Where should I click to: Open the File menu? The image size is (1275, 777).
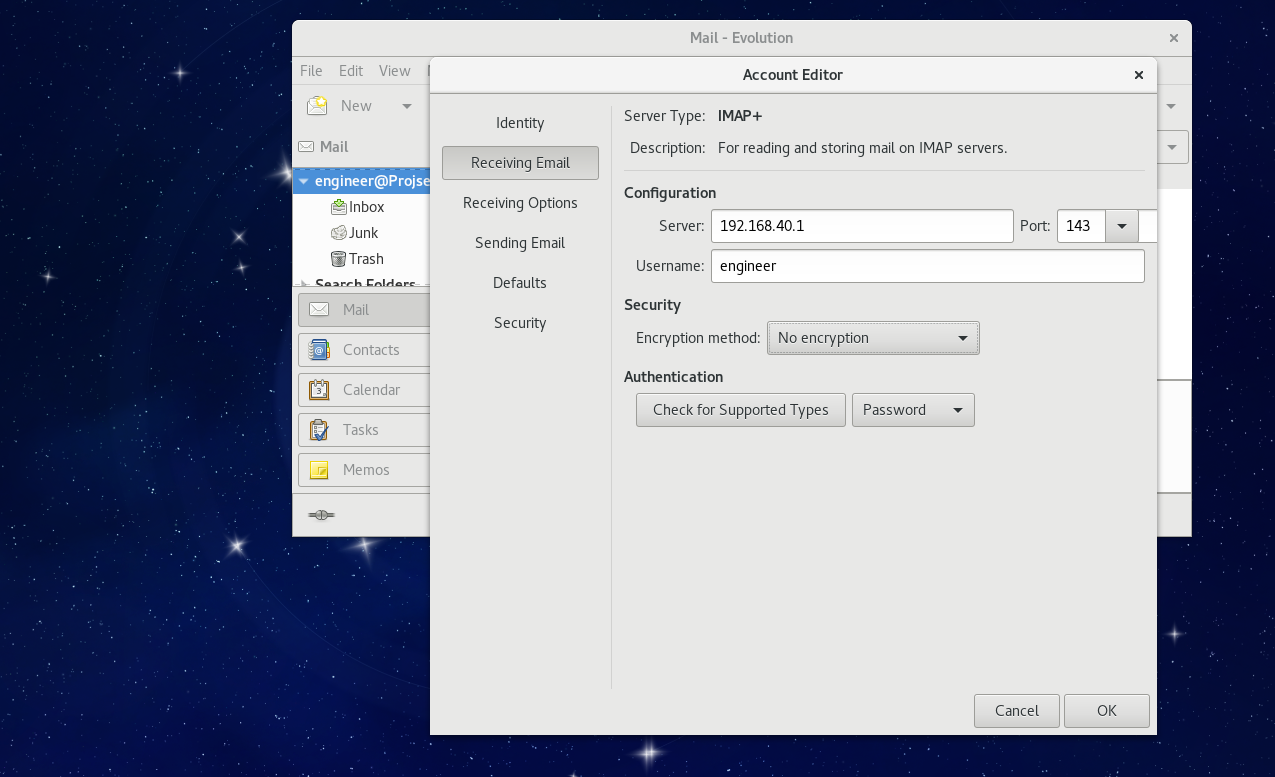(x=311, y=71)
